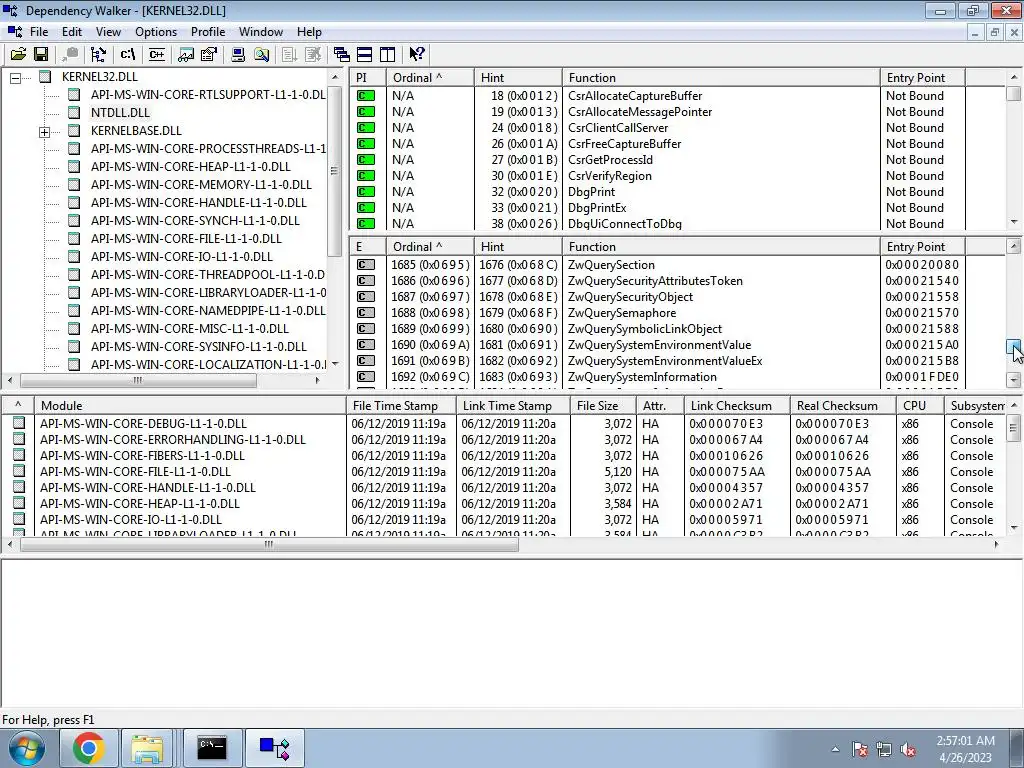Click gray C icon for ZwQuerySection
1024x768 pixels.
366,265
